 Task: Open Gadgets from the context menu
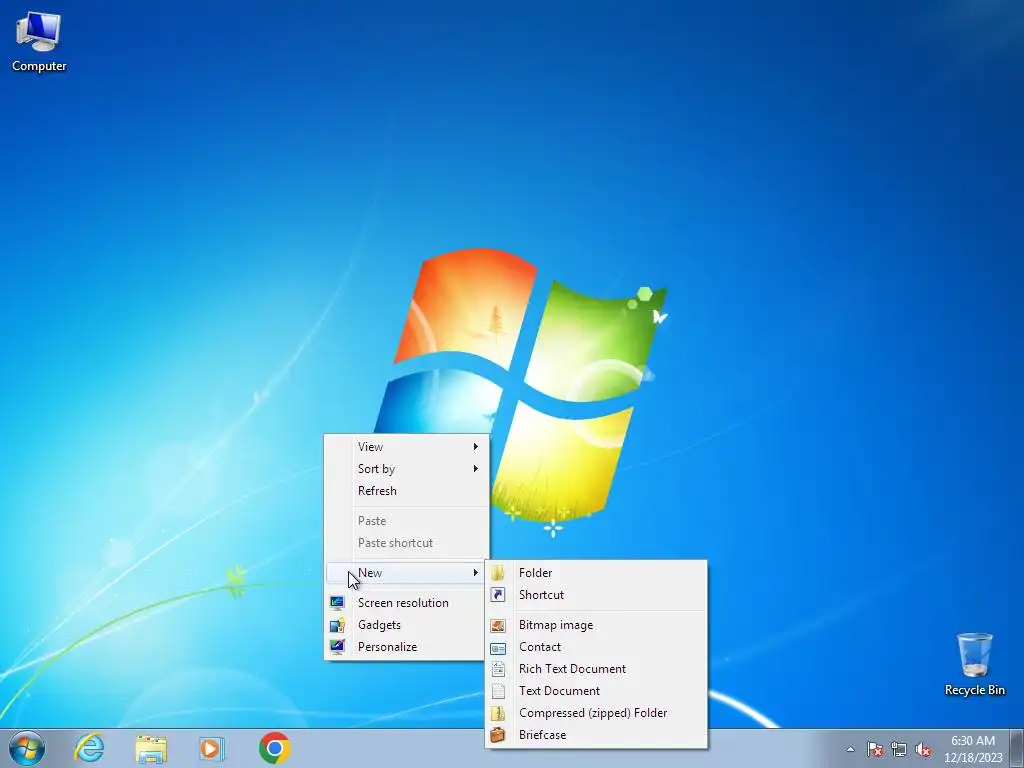tap(406, 625)
